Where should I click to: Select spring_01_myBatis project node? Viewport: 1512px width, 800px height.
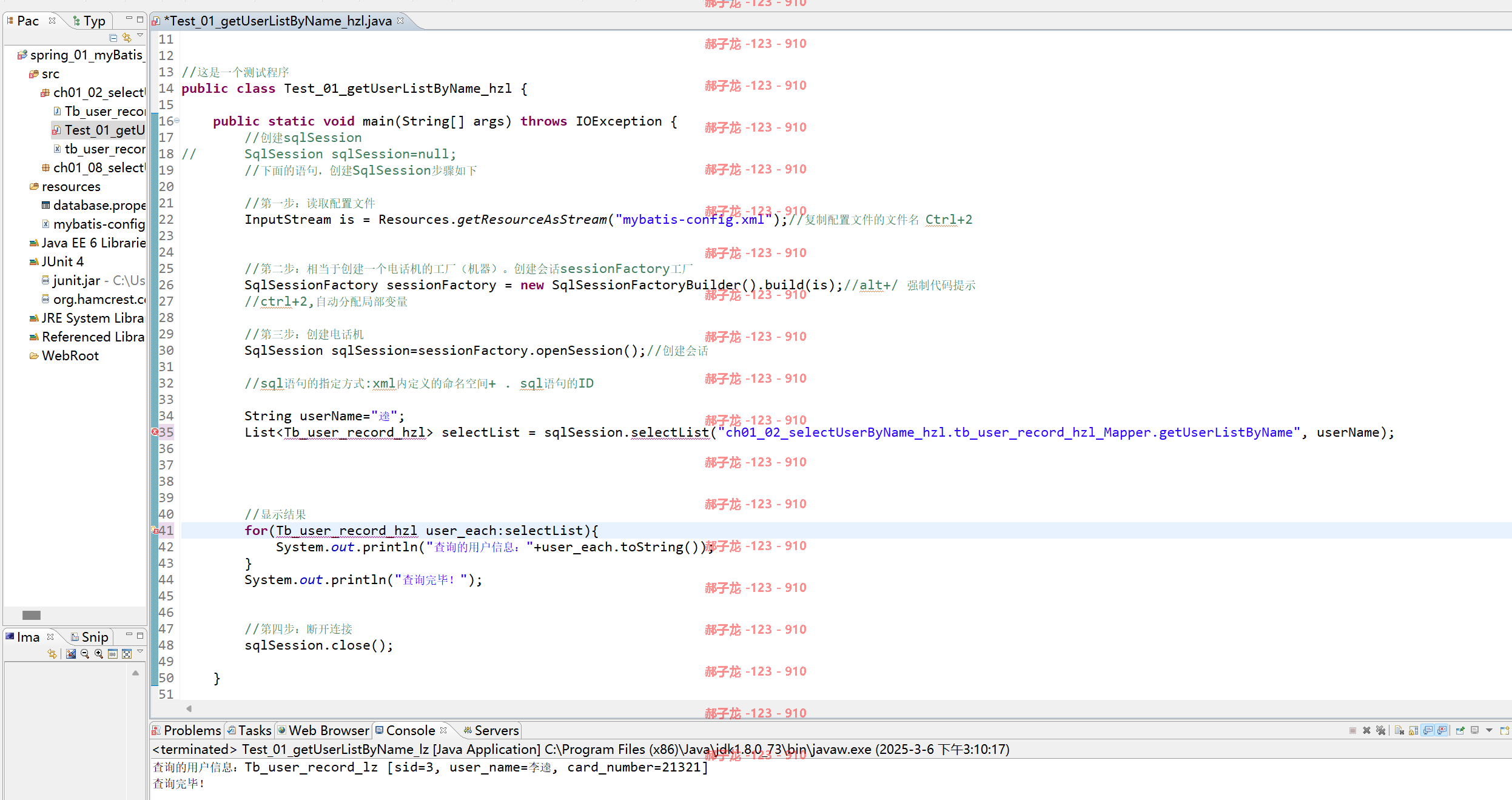click(x=81, y=55)
